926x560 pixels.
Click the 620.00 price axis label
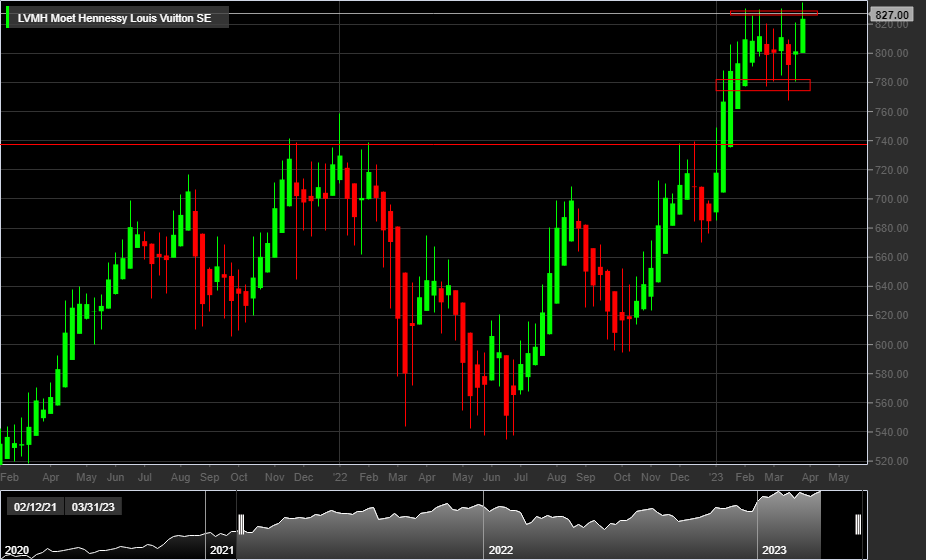[x=892, y=315]
